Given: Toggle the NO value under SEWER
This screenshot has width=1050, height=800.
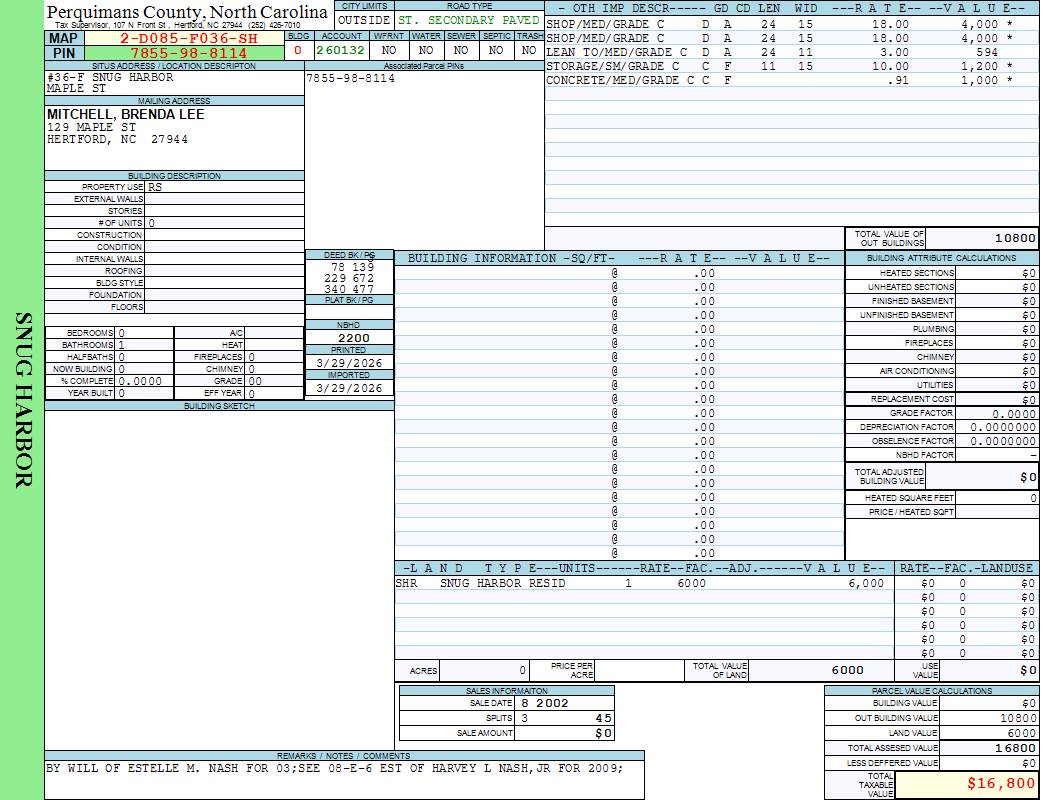Looking at the screenshot, I should pyautogui.click(x=460, y=50).
